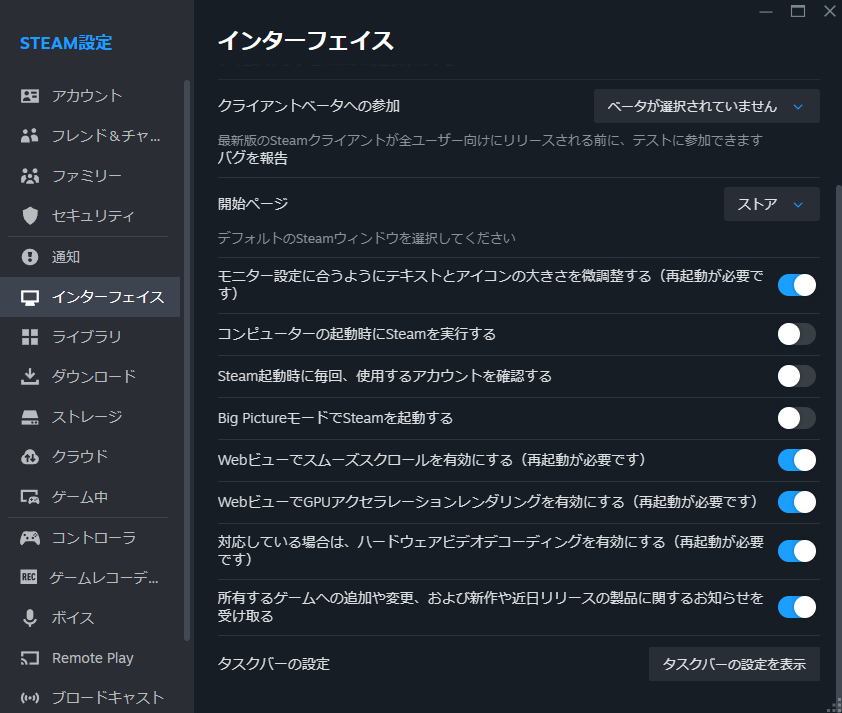Expand the ベータが選択されていません dropdown
Viewport: 842px width, 713px height.
coord(706,106)
